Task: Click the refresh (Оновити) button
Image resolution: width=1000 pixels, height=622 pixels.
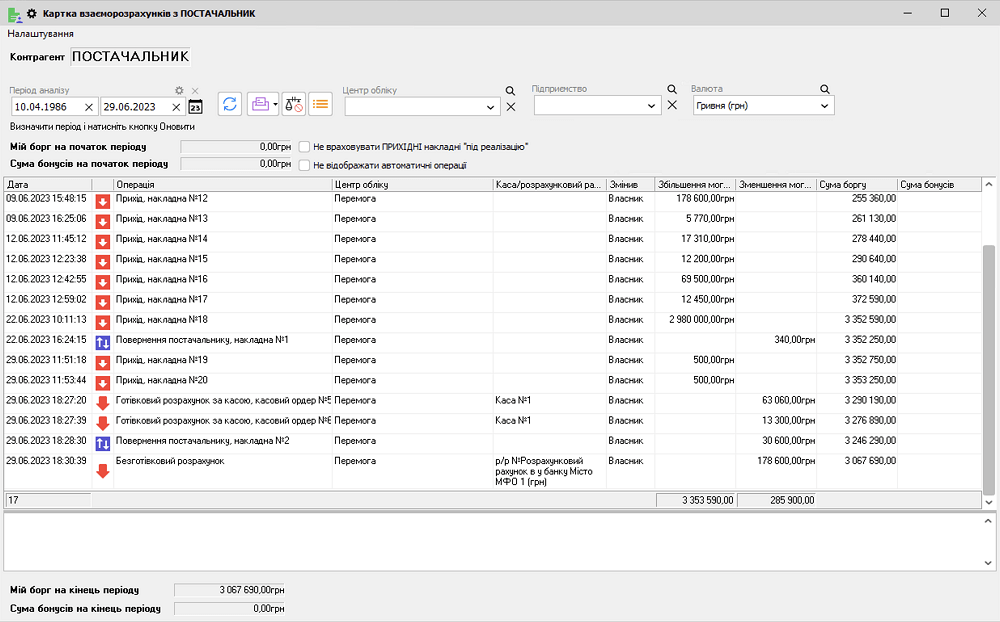Action: point(230,104)
